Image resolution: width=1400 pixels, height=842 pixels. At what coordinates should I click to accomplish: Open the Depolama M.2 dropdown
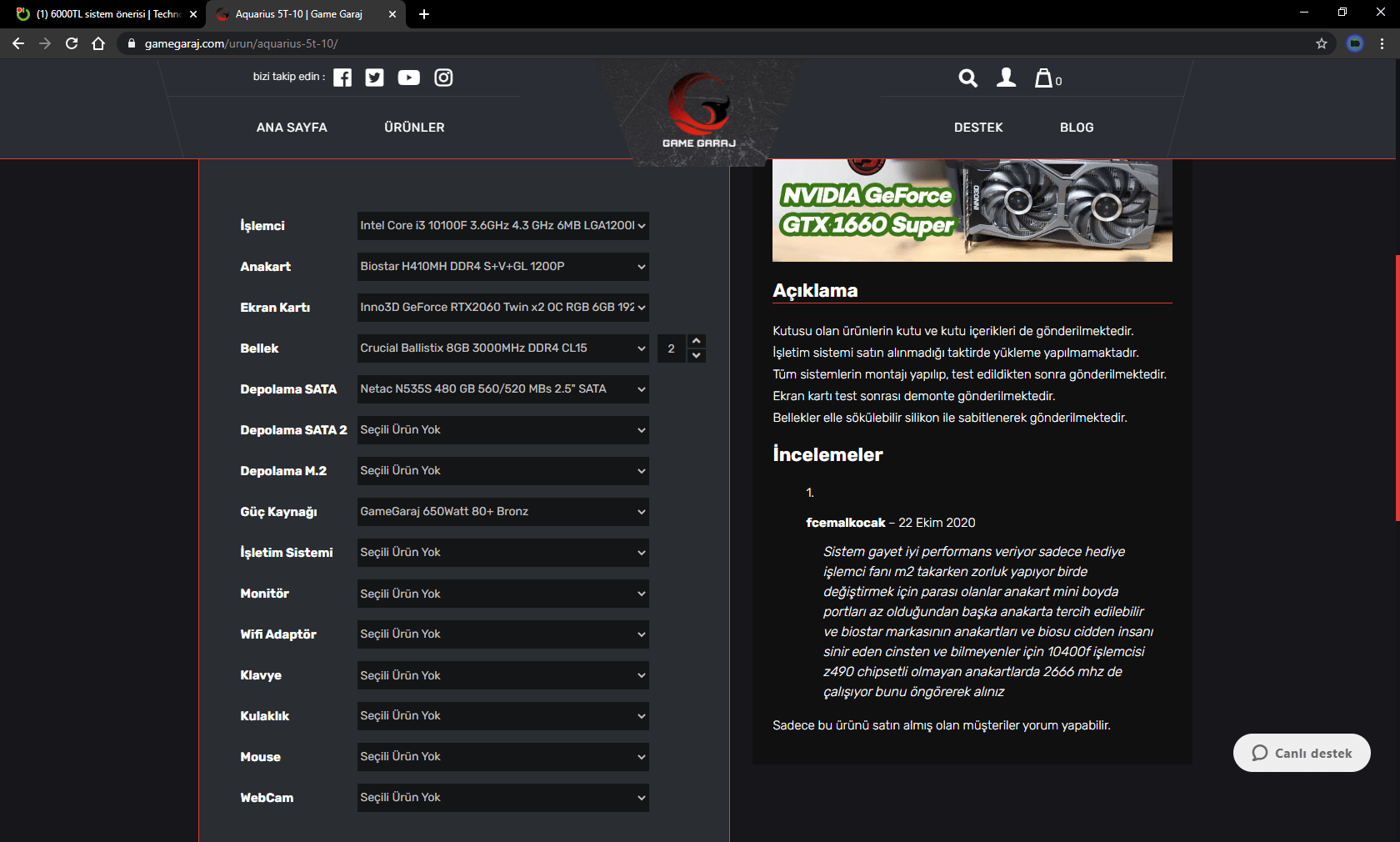coord(503,471)
